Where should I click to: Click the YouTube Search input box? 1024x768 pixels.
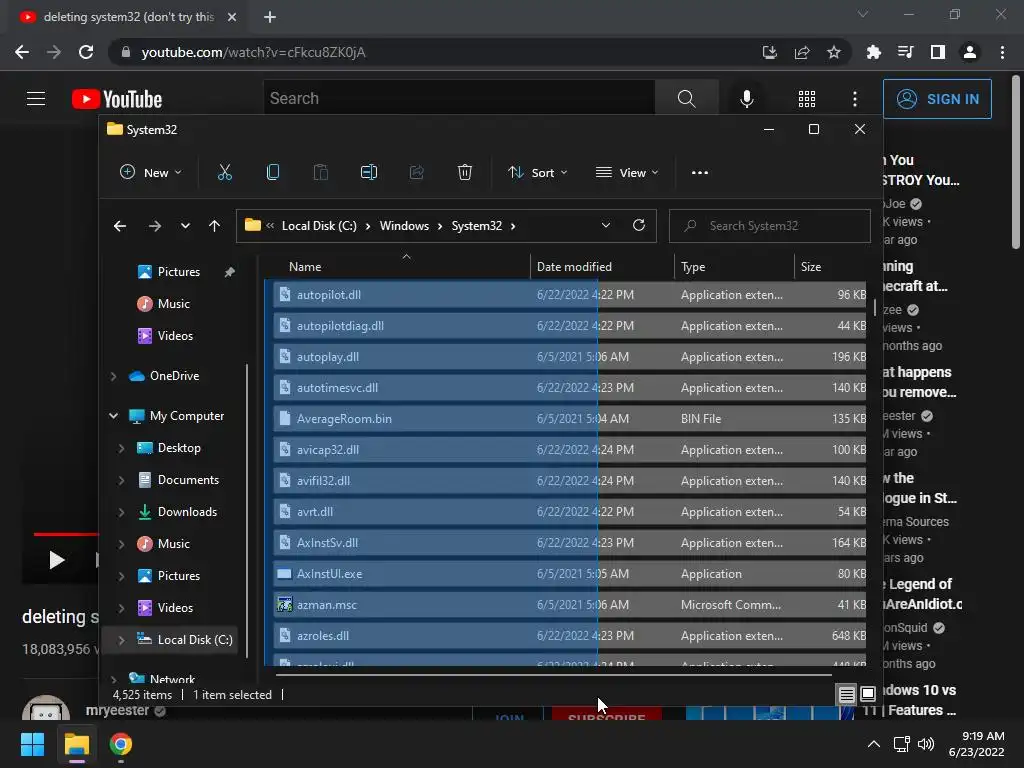(459, 99)
